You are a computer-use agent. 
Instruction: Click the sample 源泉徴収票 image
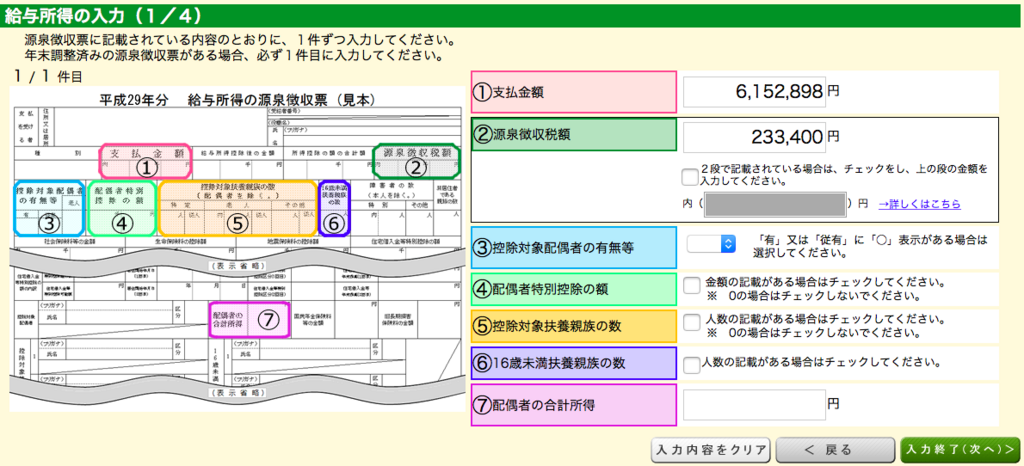pyautogui.click(x=237, y=249)
